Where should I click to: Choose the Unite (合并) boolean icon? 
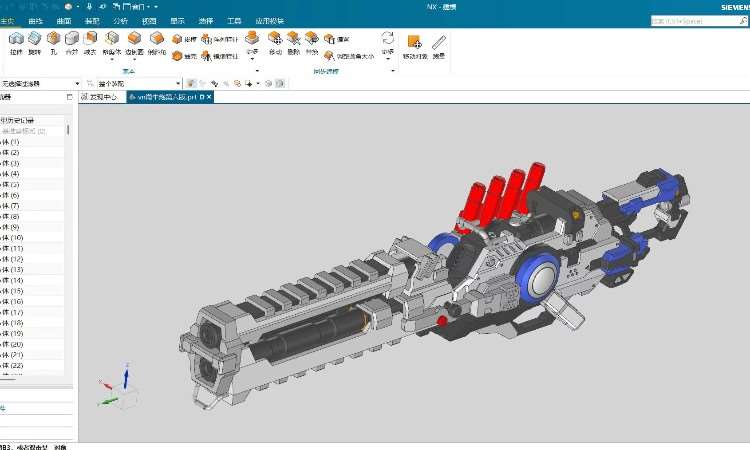click(72, 41)
